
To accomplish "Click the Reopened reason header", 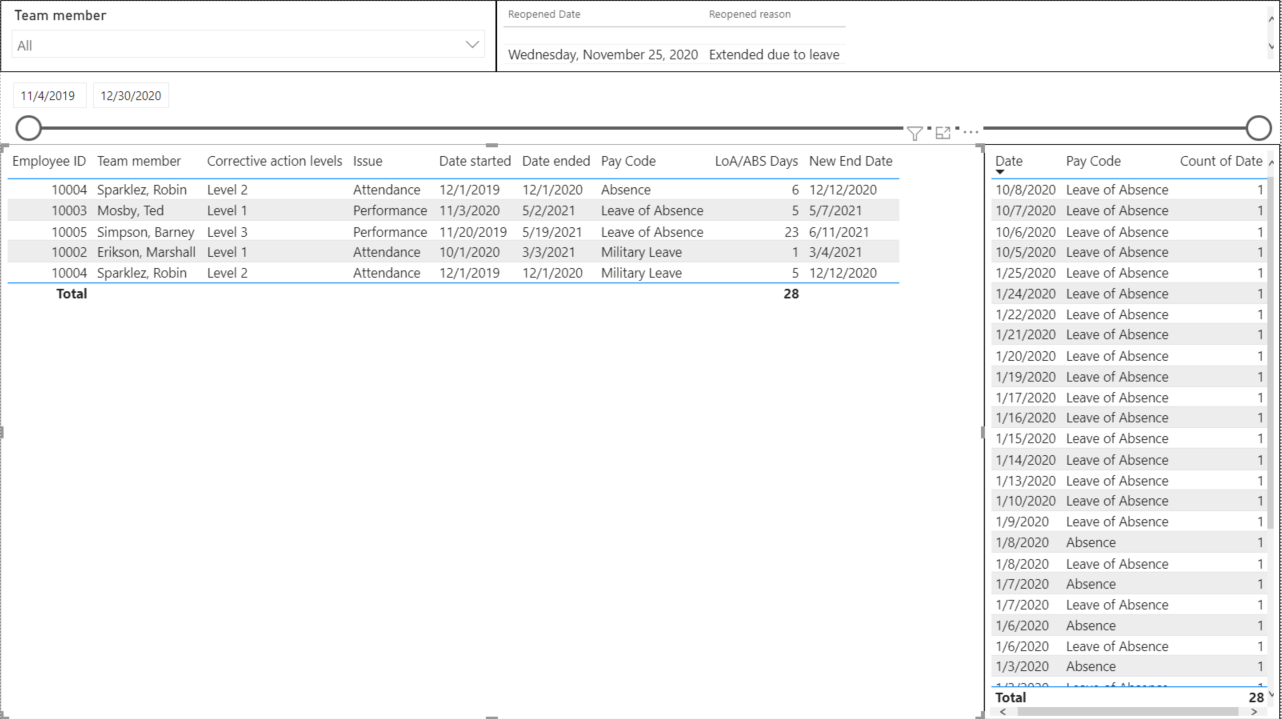I will click(750, 14).
